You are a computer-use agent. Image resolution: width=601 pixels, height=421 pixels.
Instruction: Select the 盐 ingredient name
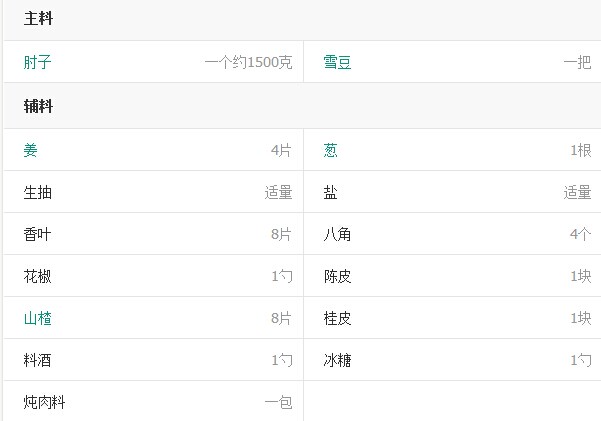(x=331, y=193)
